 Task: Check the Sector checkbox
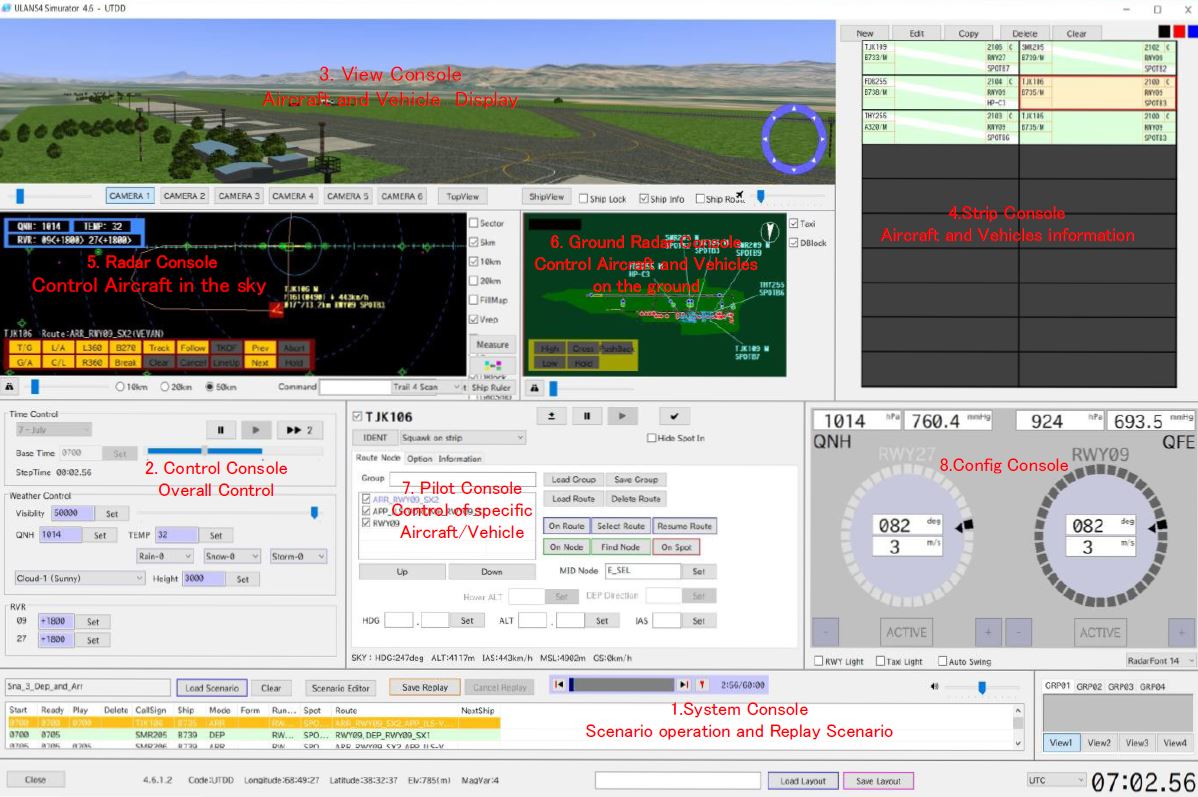coord(474,223)
